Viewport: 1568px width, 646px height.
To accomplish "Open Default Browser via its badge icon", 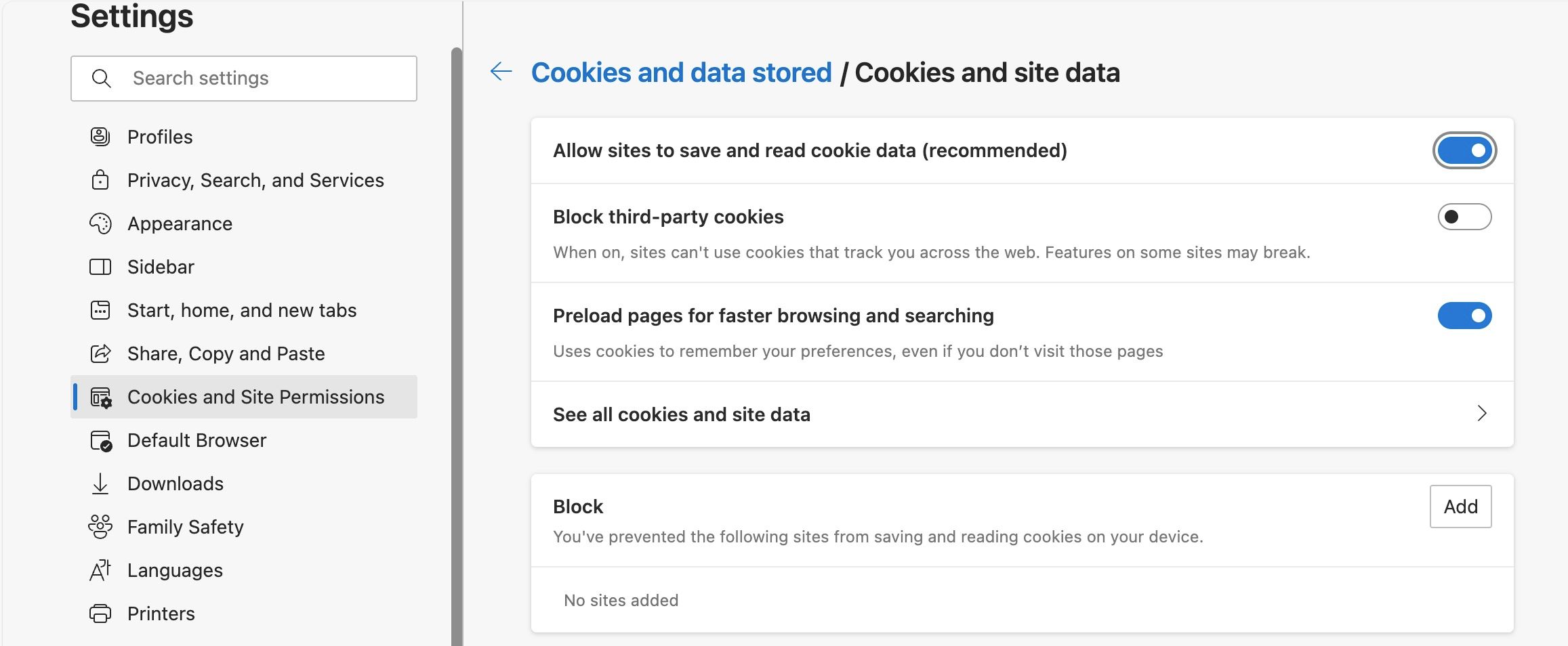I will tap(100, 440).
